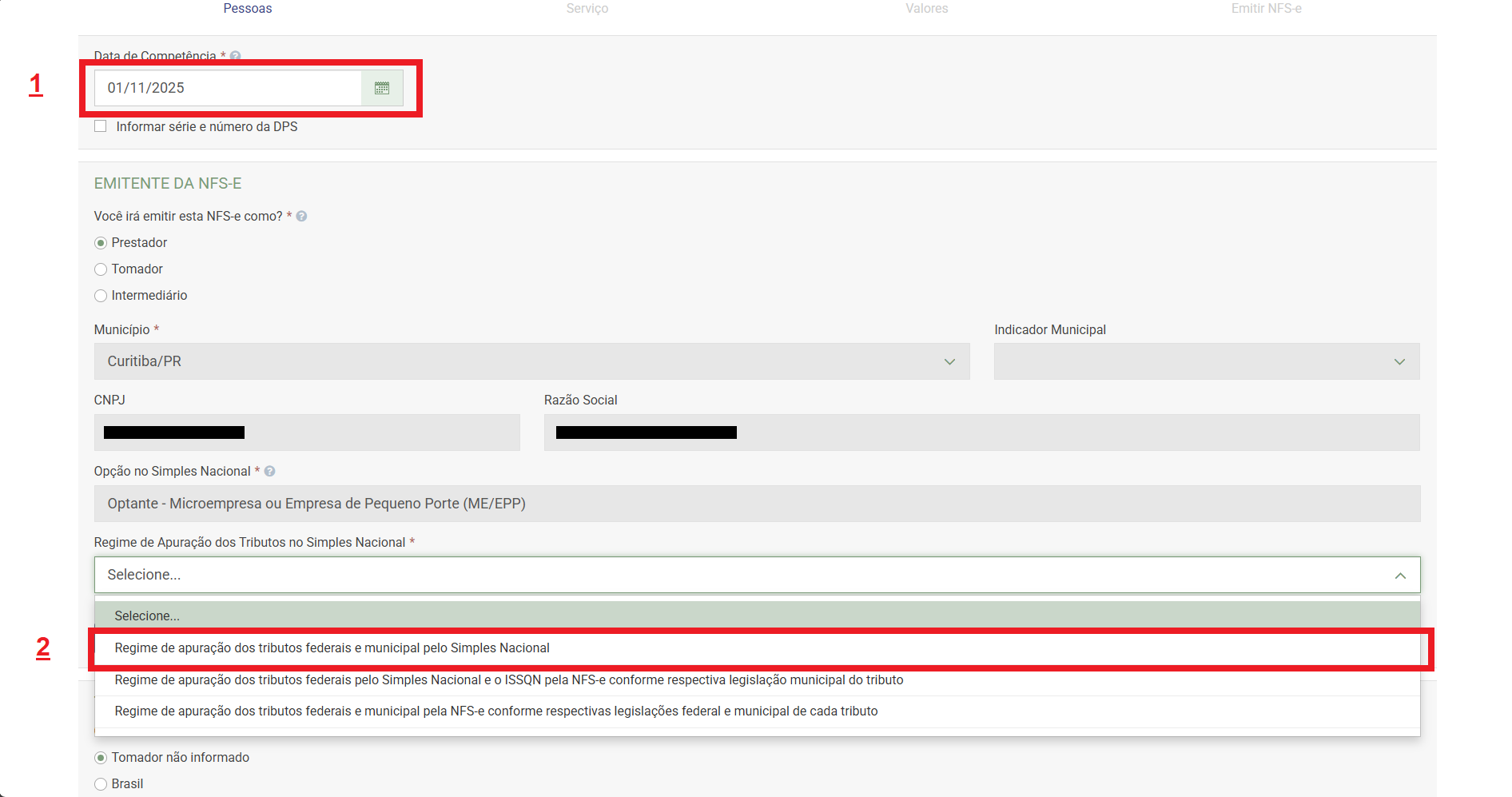1512x797 pixels.
Task: Enable Informar série e número da DPS
Action: pos(101,126)
